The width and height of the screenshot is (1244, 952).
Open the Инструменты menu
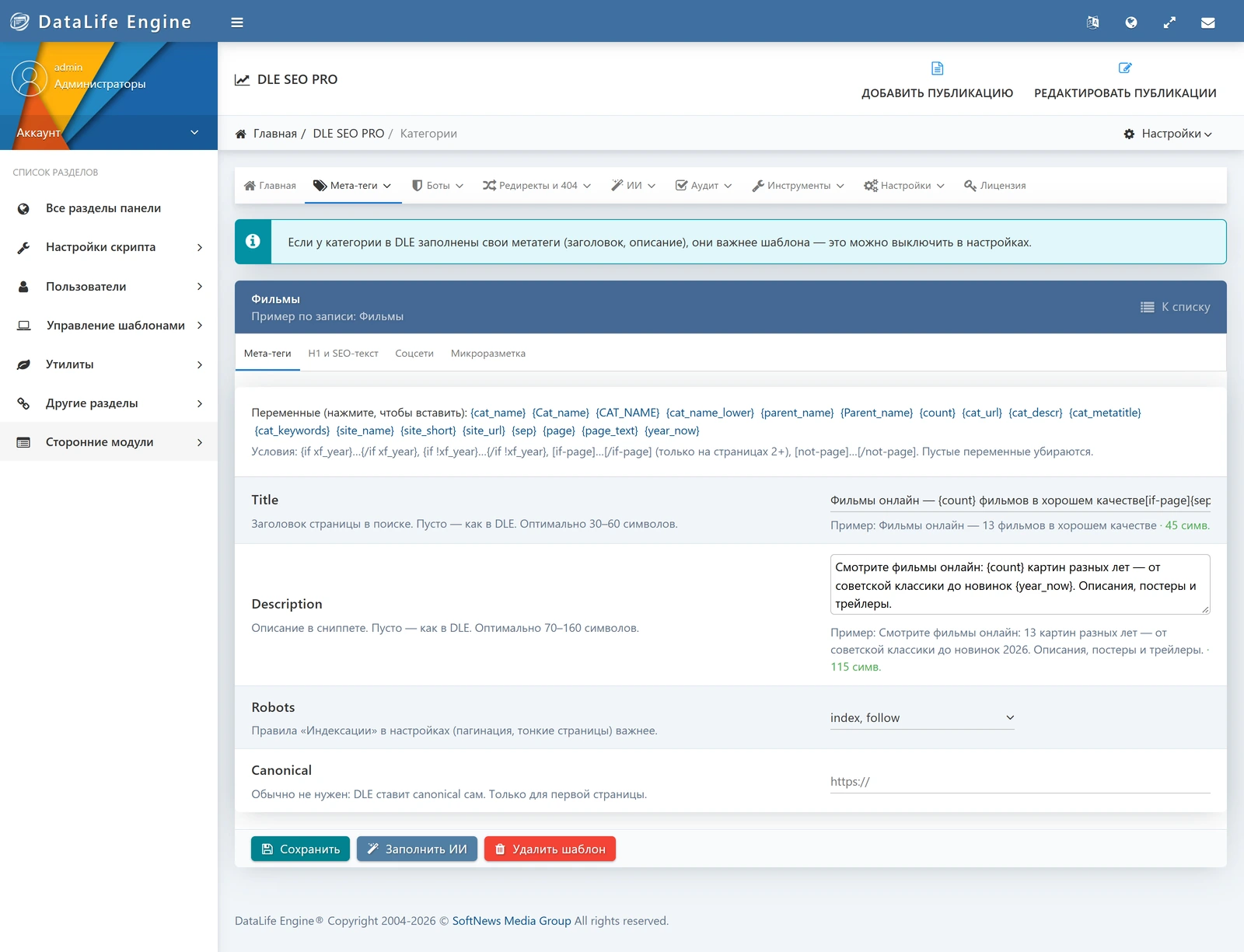798,186
